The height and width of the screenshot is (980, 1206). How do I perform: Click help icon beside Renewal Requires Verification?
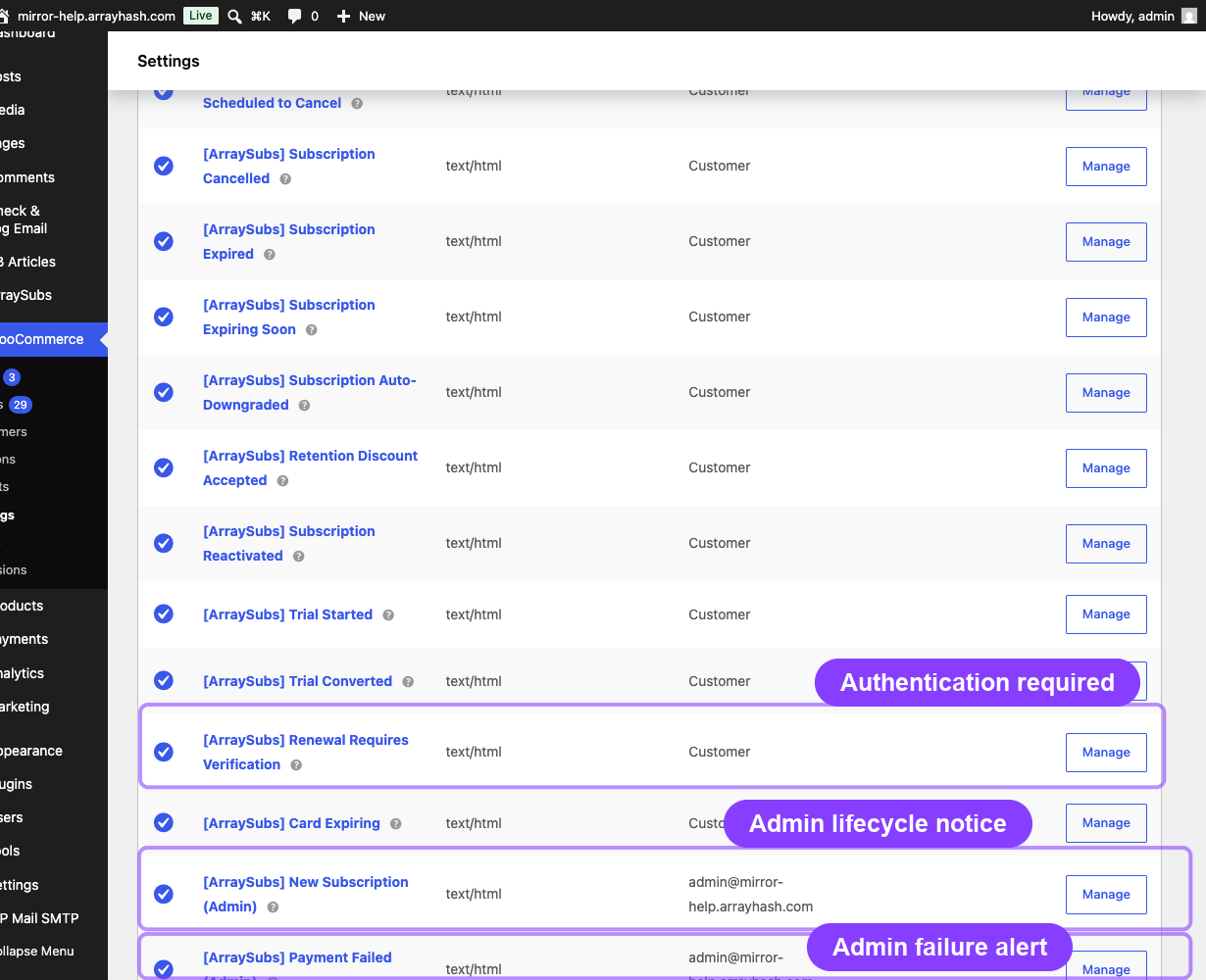(x=296, y=765)
